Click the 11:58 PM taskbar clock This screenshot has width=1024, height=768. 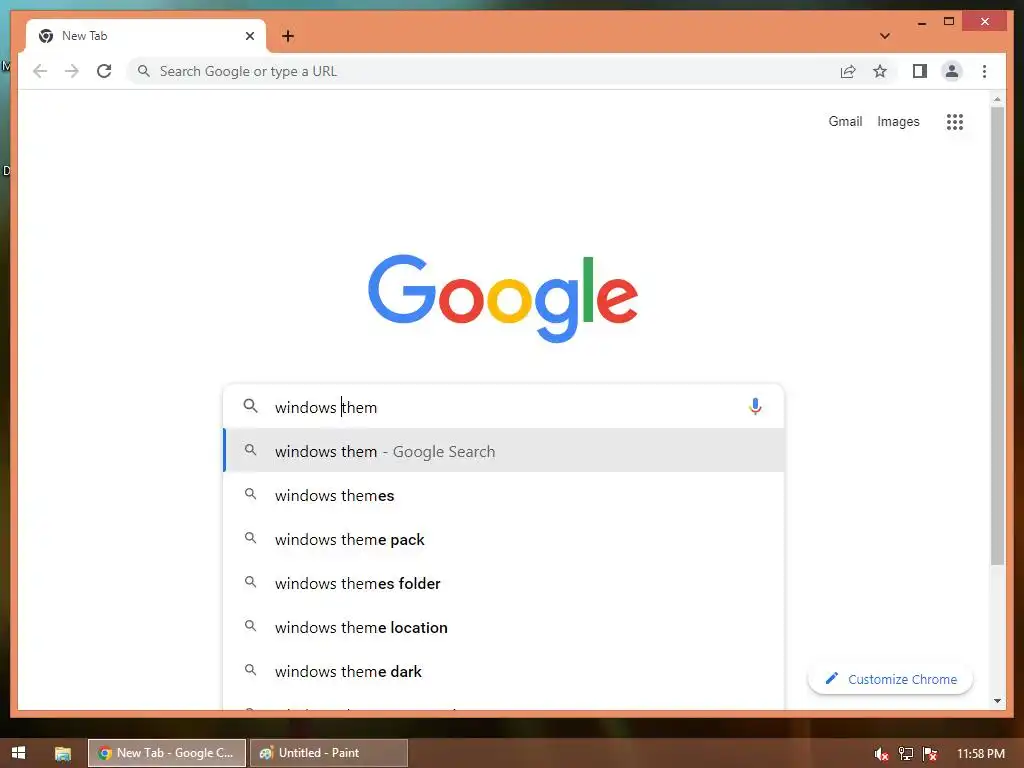[x=980, y=754]
